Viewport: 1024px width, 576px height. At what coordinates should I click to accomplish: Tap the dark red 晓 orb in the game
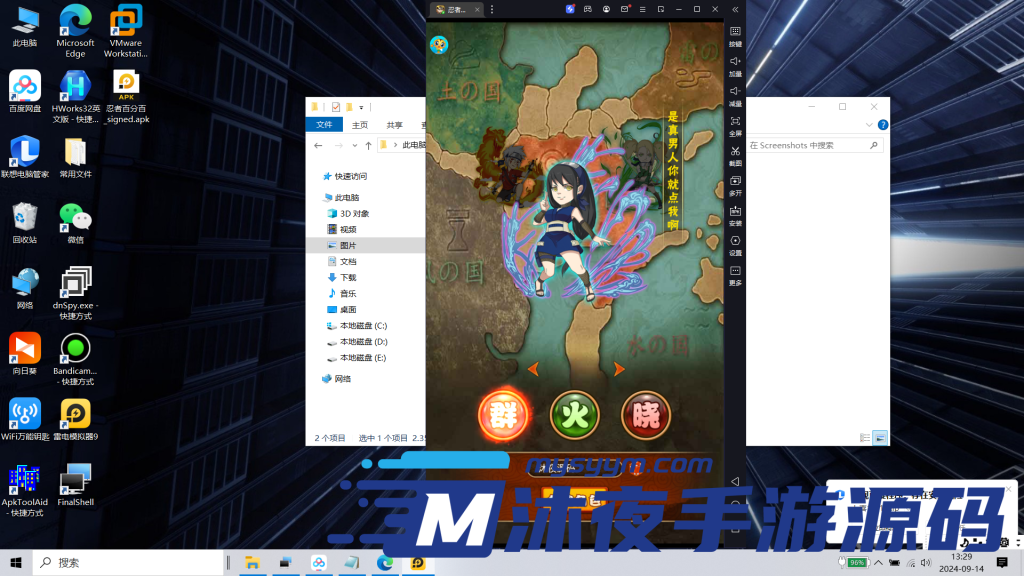tap(646, 411)
